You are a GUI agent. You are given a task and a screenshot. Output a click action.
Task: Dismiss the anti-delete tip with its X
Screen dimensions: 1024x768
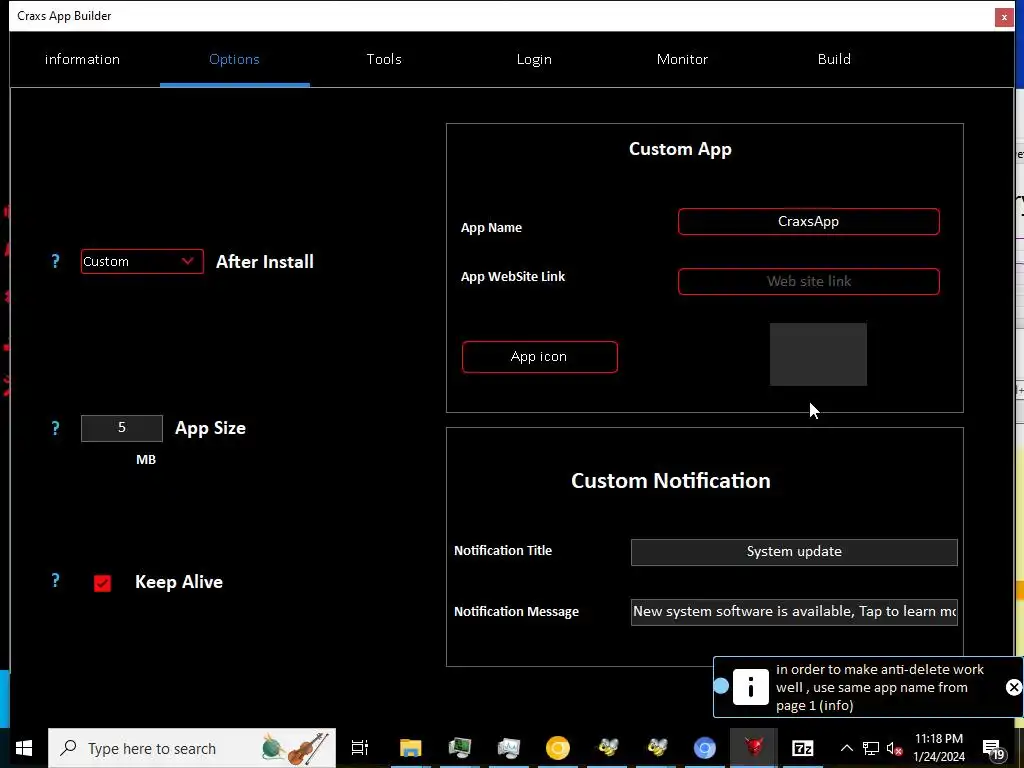pyautogui.click(x=1014, y=687)
